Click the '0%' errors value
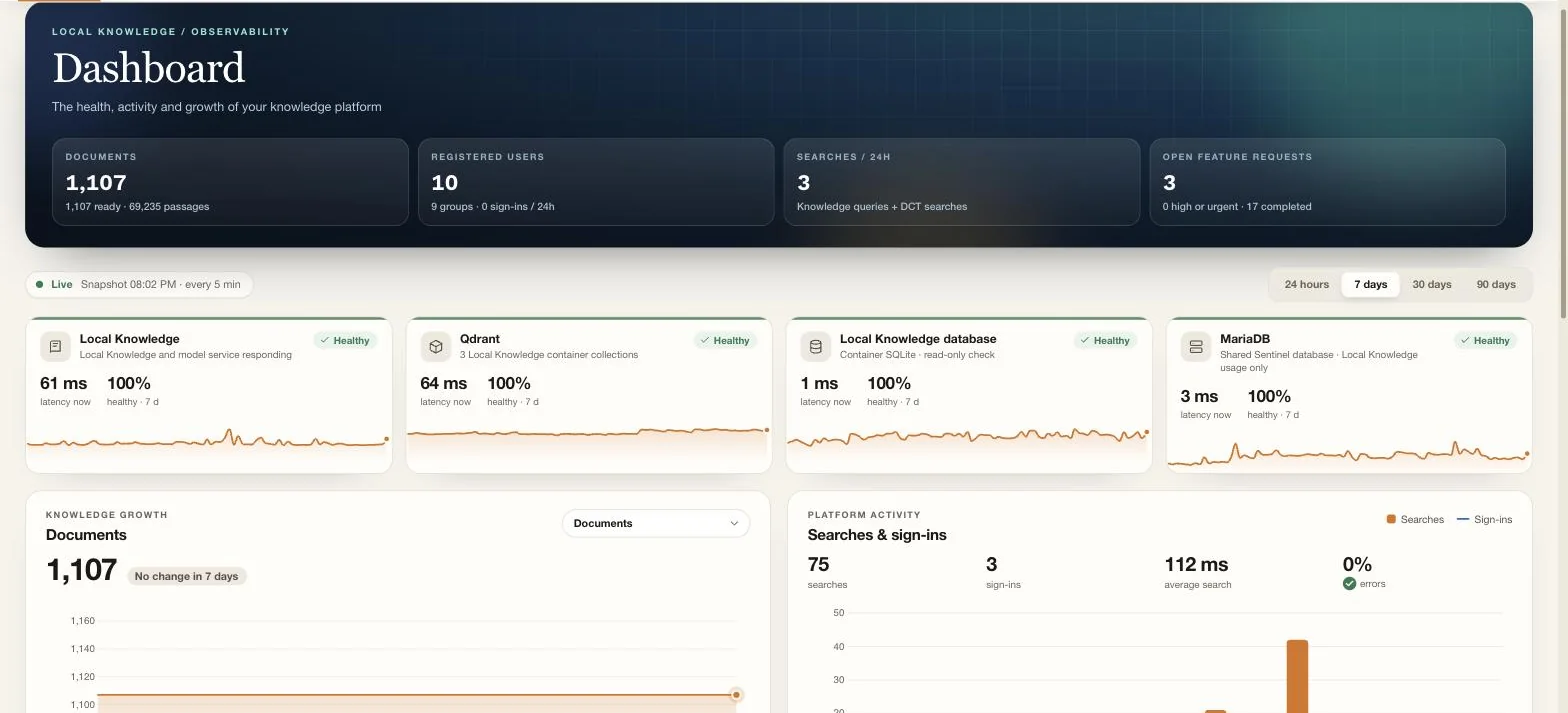The image size is (1568, 713). pyautogui.click(x=1357, y=564)
